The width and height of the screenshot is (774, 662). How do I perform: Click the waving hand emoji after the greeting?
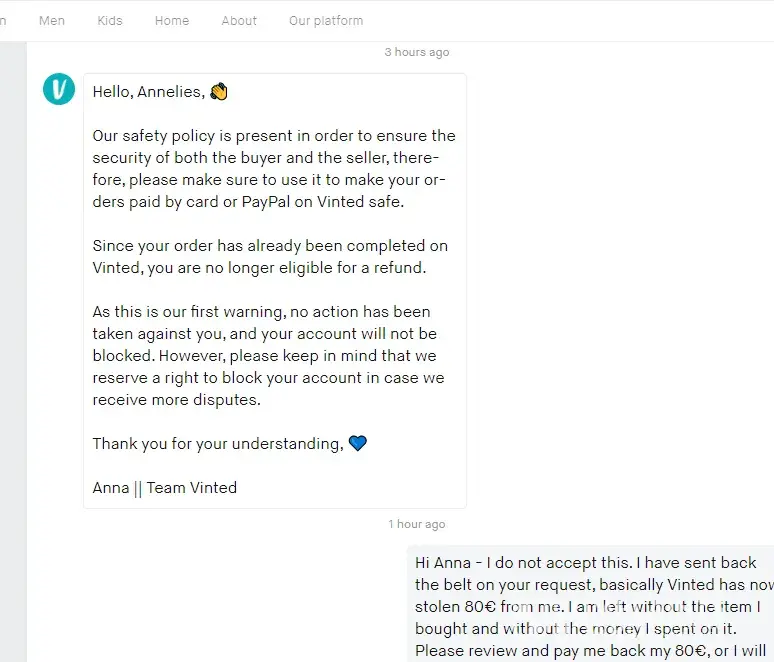point(219,92)
